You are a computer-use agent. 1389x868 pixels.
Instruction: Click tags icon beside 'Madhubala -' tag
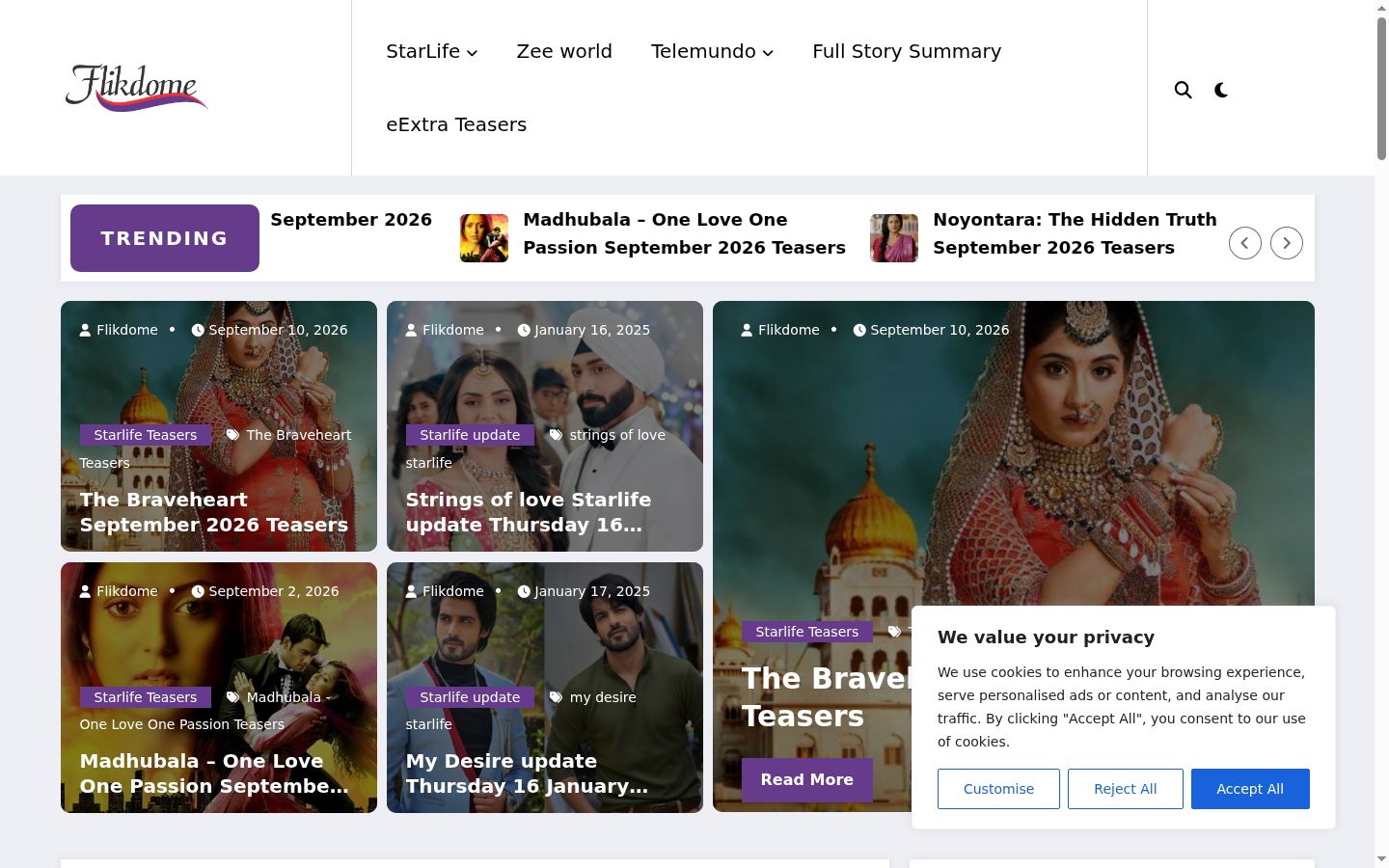232,697
